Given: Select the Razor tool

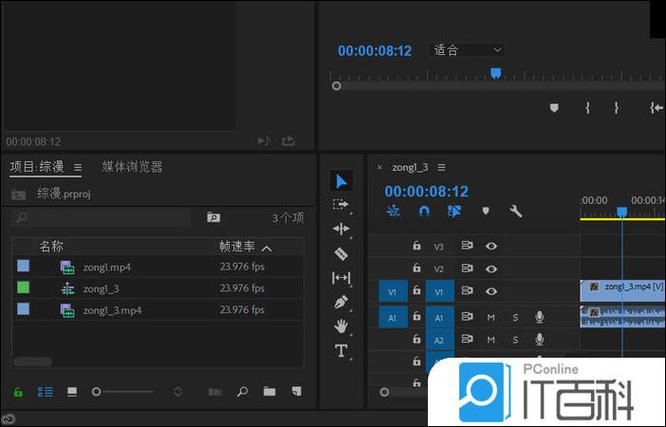Looking at the screenshot, I should tap(341, 253).
